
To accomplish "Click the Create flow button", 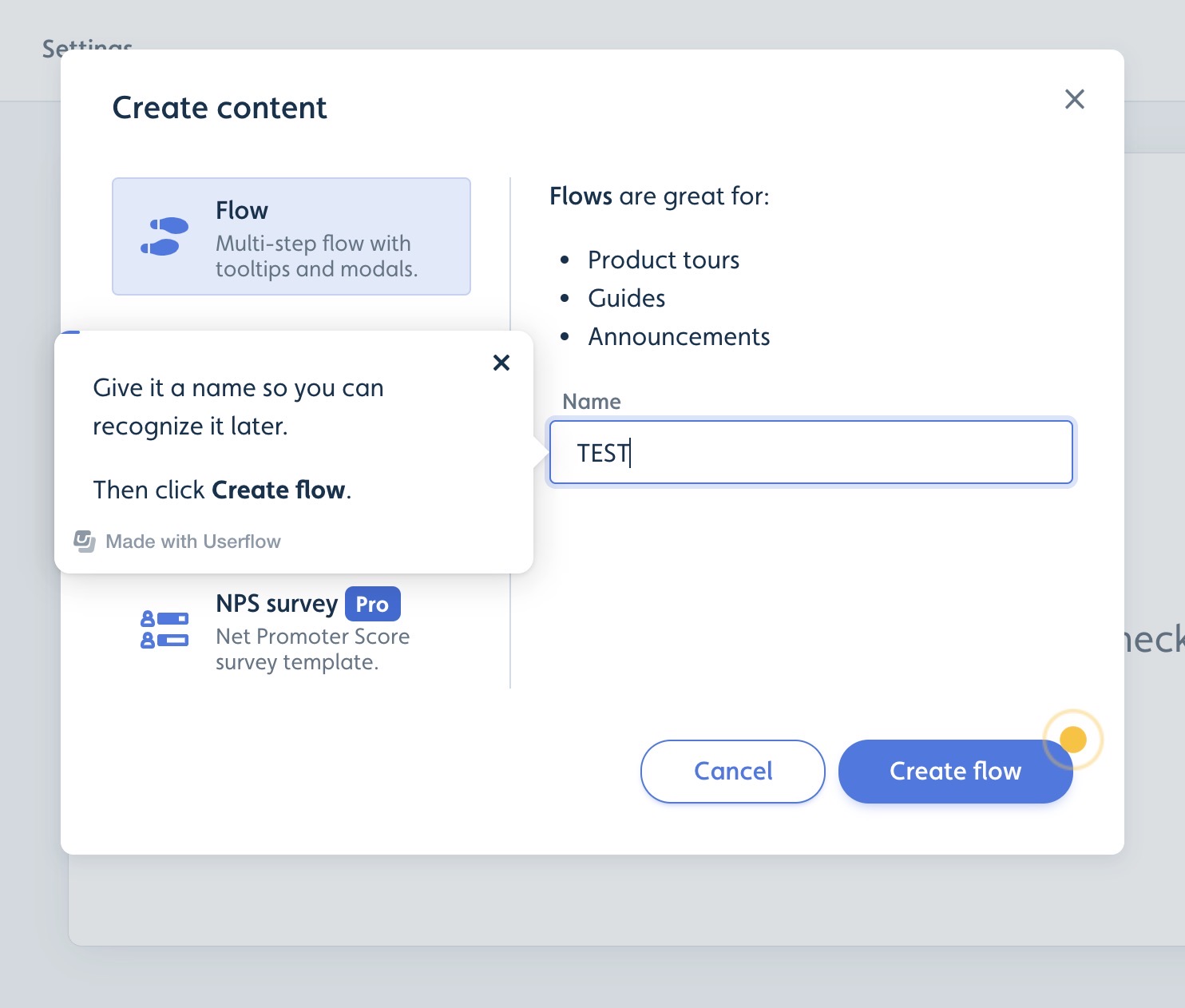I will pos(955,772).
